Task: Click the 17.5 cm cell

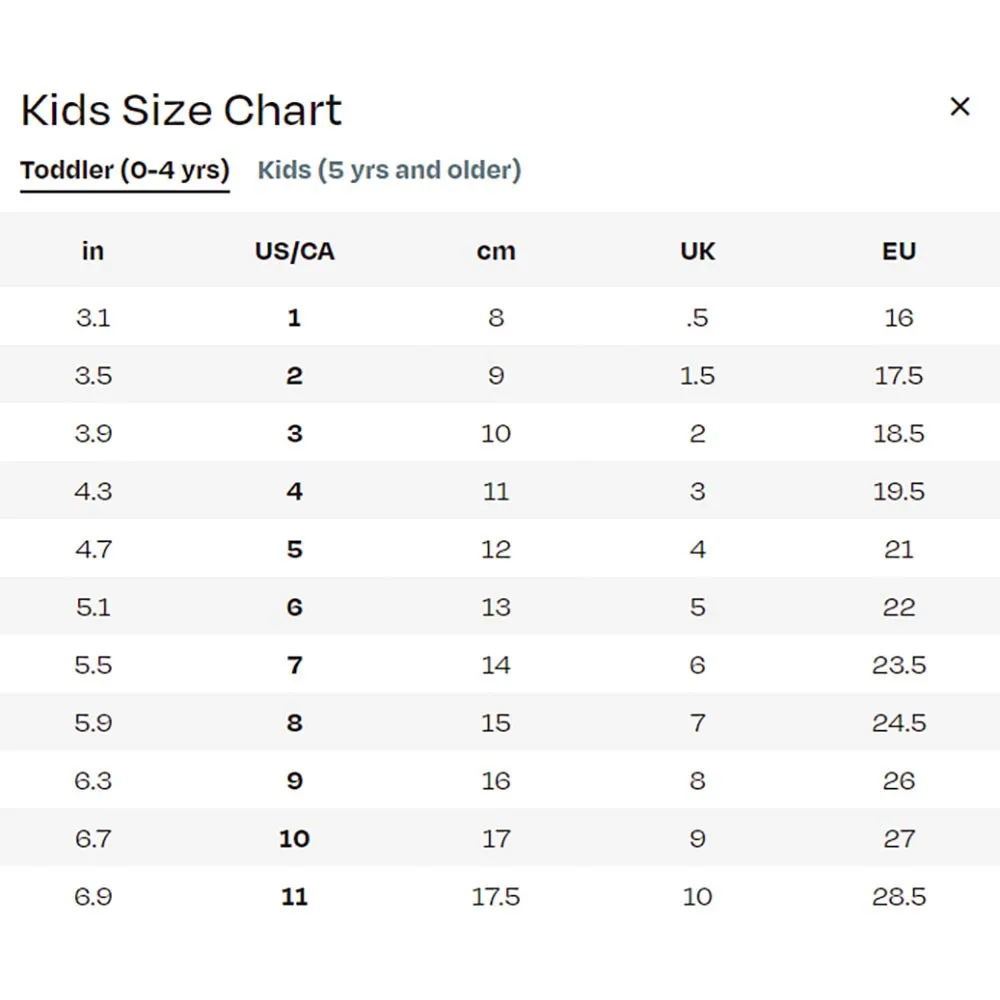Action: (496, 896)
